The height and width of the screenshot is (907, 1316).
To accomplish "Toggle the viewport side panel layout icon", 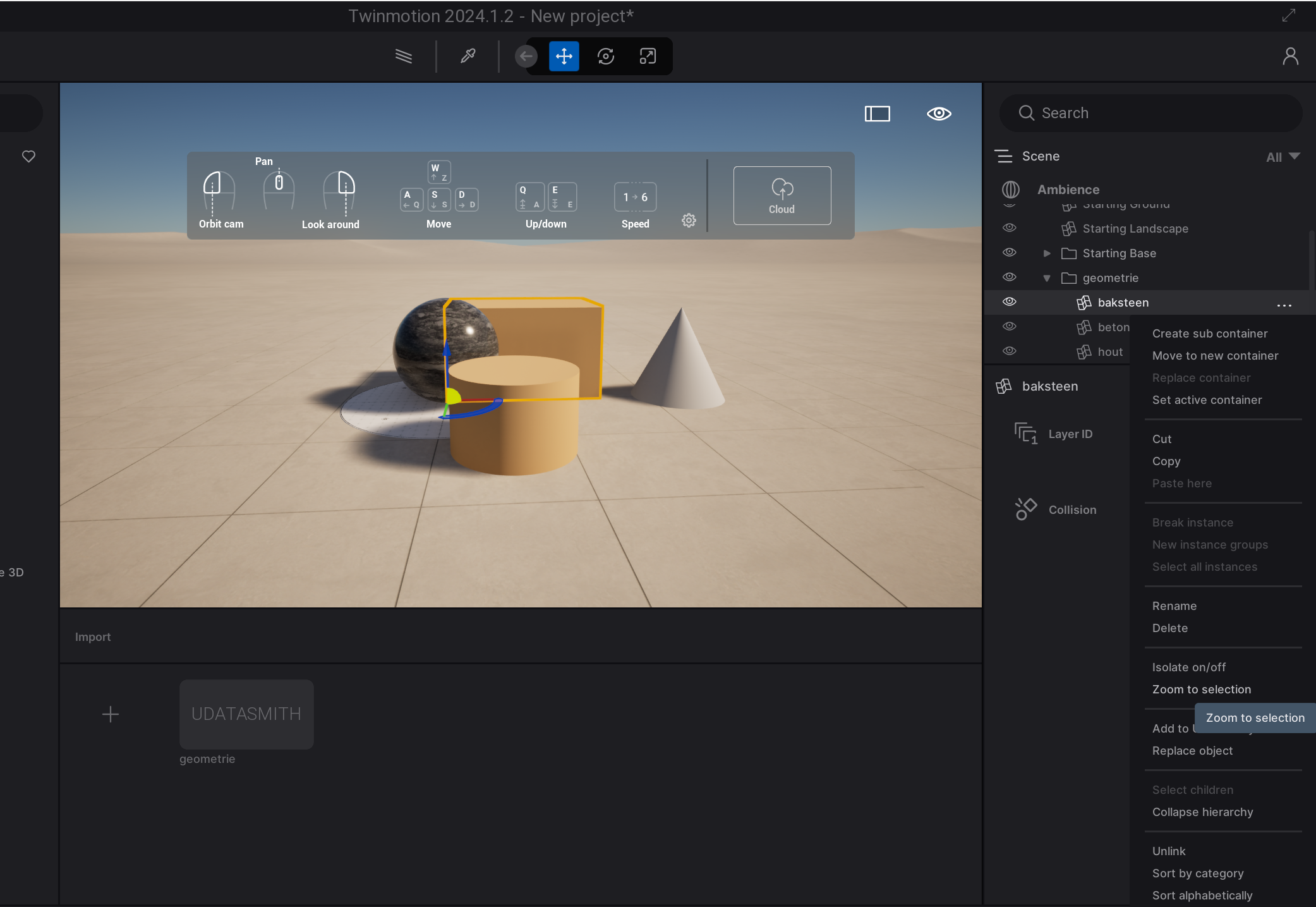I will [877, 113].
